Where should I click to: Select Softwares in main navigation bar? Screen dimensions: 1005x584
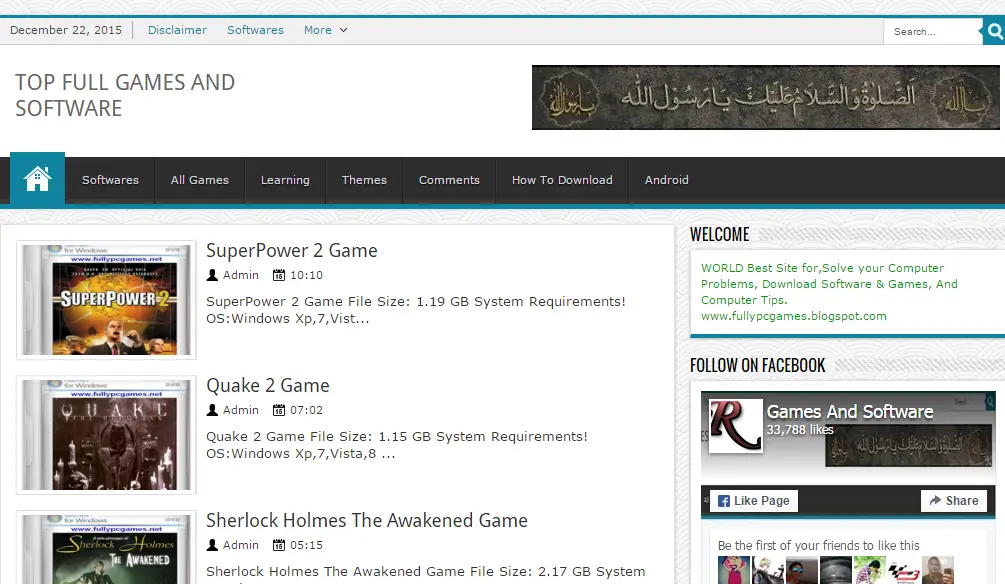[110, 180]
